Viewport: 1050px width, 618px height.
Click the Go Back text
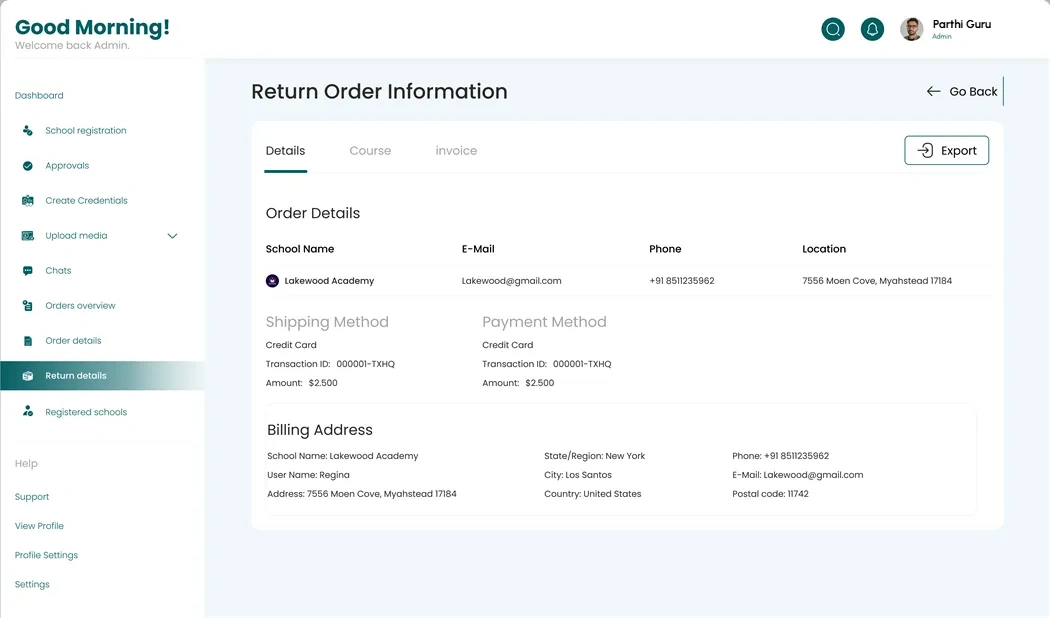[x=973, y=91]
